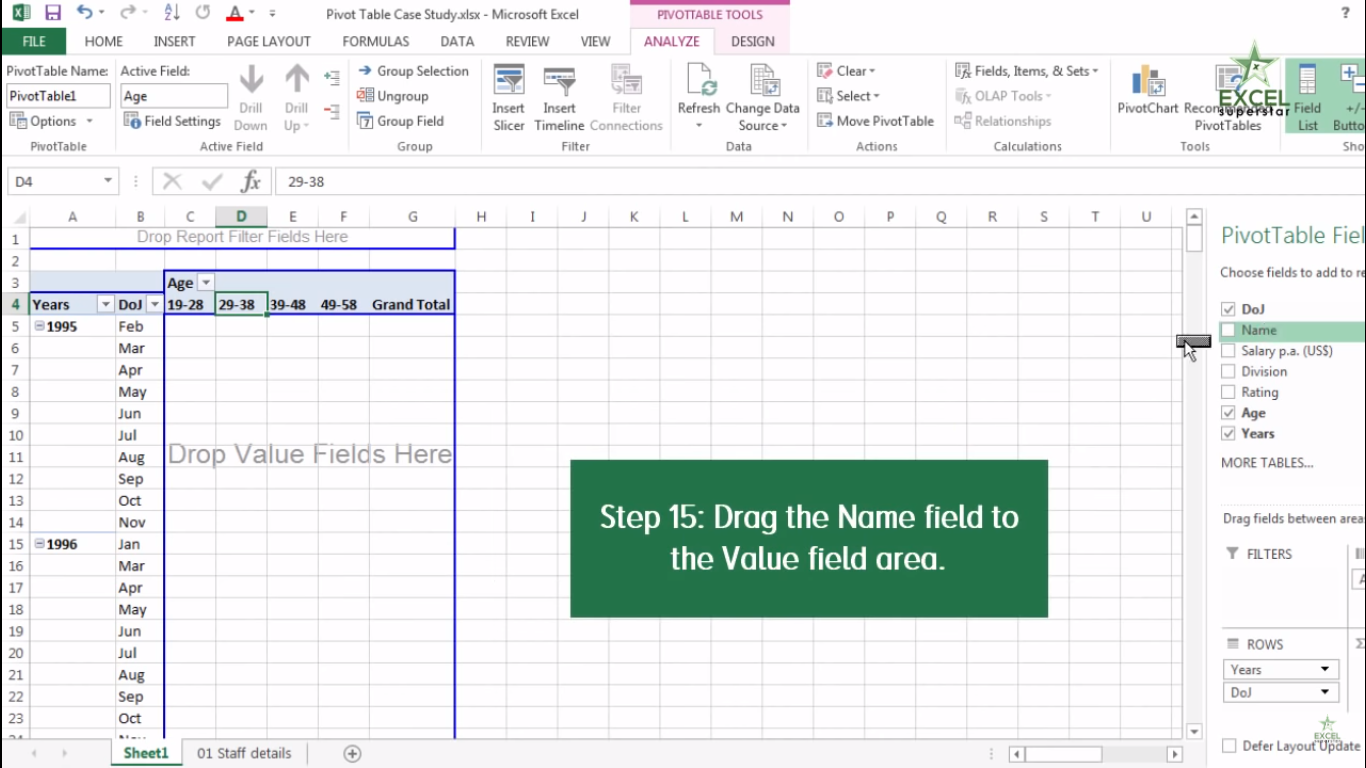1366x768 pixels.
Task: Click the Drill Down arrow
Action: (251, 97)
